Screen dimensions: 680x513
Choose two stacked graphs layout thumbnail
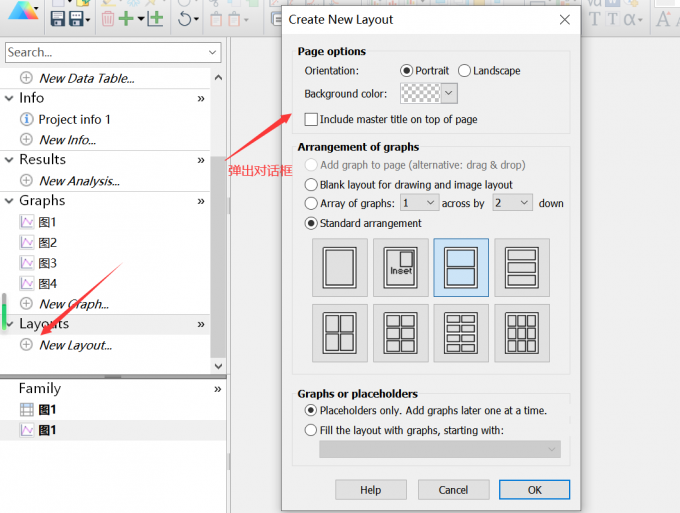coord(461,268)
